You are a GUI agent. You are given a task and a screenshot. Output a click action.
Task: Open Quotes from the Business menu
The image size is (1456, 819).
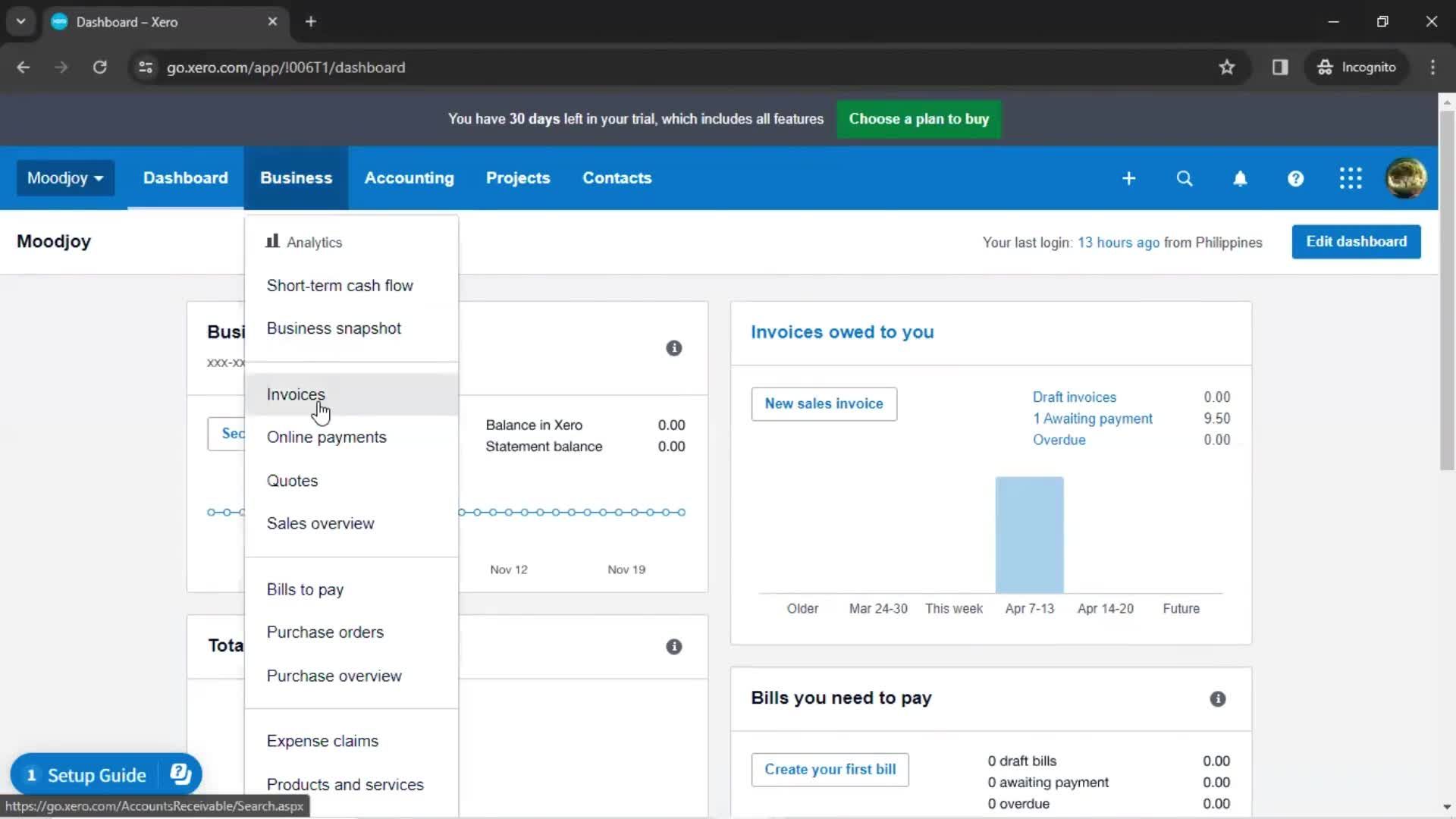tap(351, 481)
